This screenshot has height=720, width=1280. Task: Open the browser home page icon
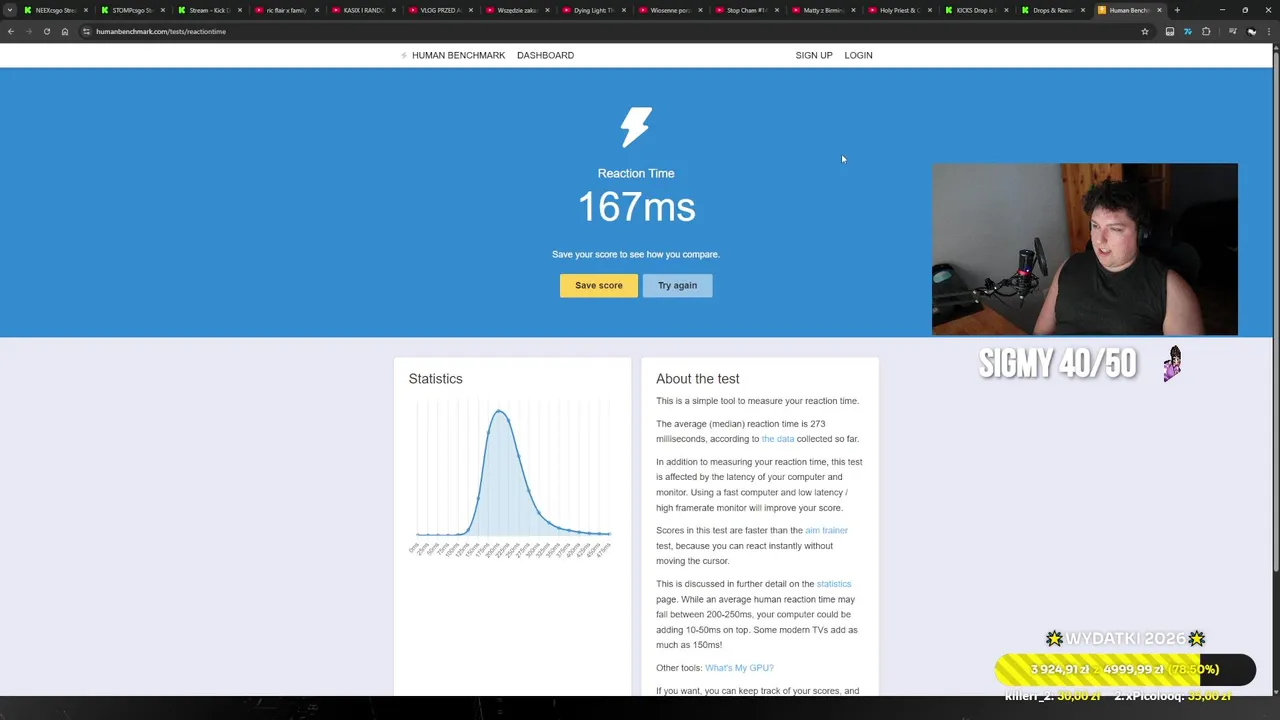(65, 31)
